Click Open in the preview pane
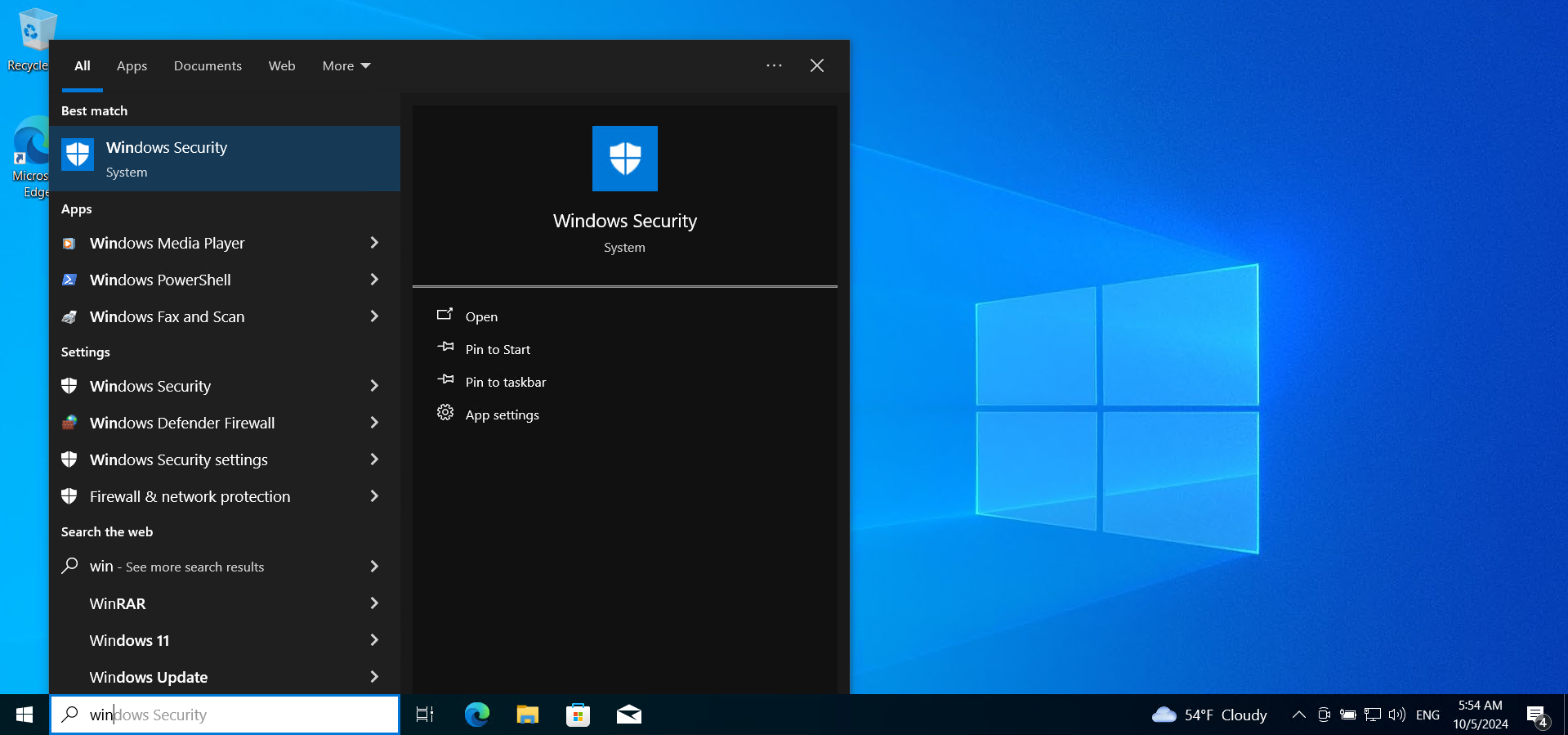This screenshot has width=1568, height=735. pyautogui.click(x=481, y=316)
